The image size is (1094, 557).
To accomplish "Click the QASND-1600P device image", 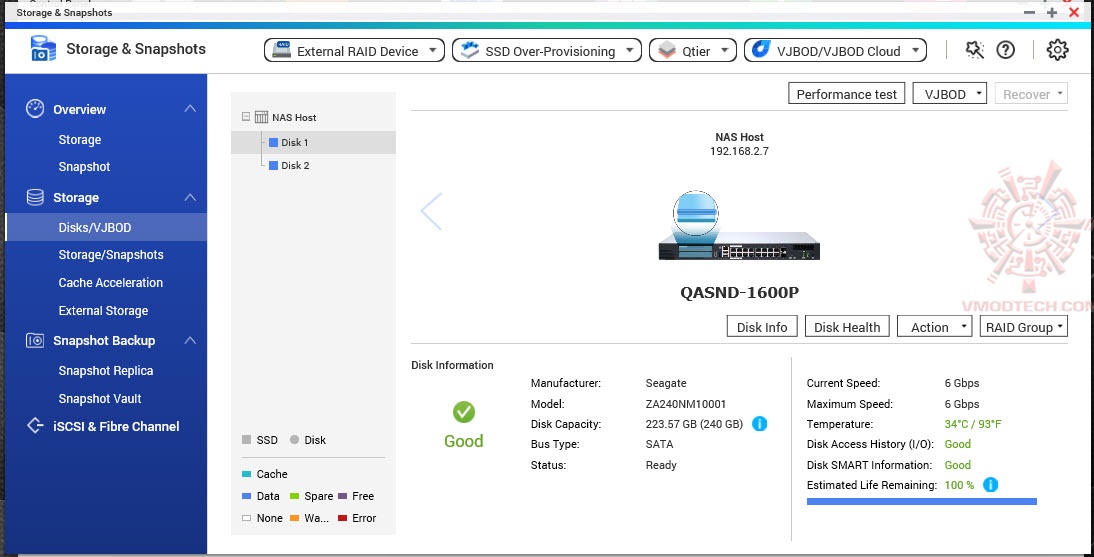I will tap(739, 227).
